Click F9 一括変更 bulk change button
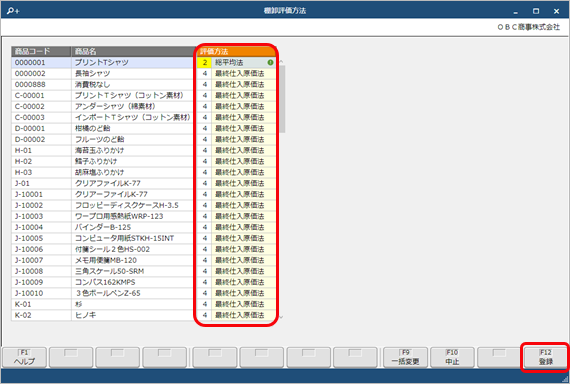570x384 pixels. [x=405, y=357]
